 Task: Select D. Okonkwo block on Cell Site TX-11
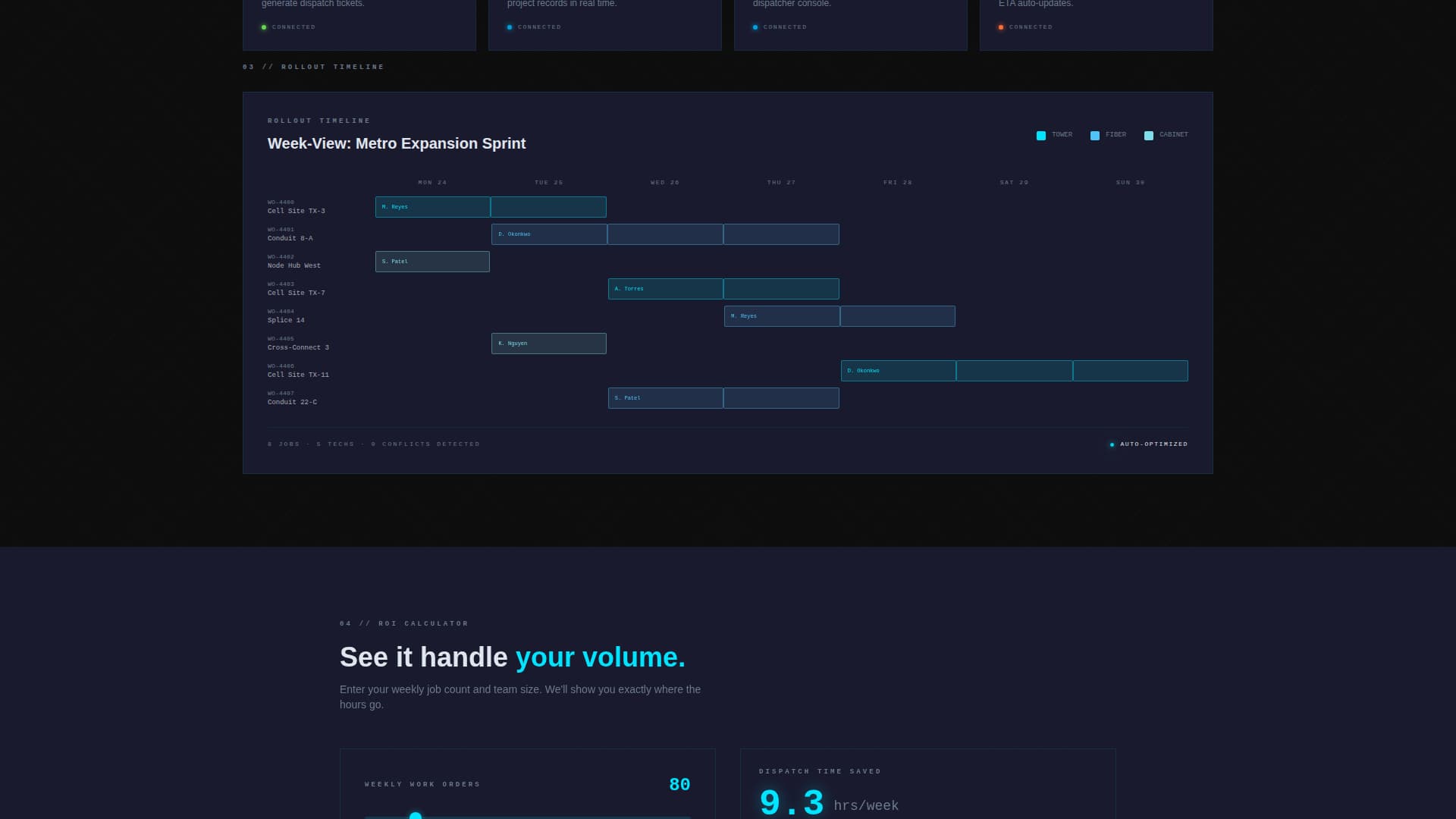tap(898, 371)
